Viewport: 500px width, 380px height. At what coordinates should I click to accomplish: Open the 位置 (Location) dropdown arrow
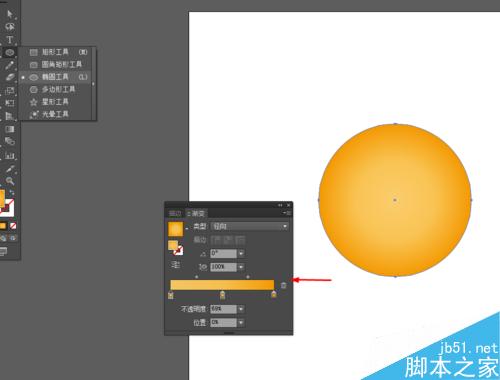tap(241, 323)
